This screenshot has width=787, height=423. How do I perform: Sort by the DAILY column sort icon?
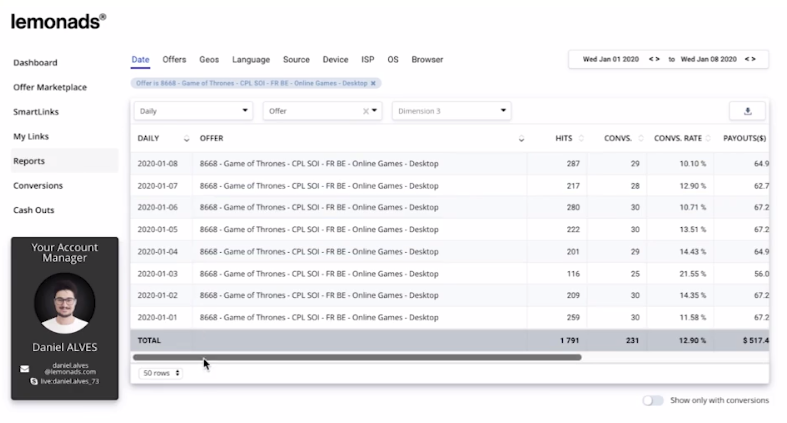tap(186, 138)
